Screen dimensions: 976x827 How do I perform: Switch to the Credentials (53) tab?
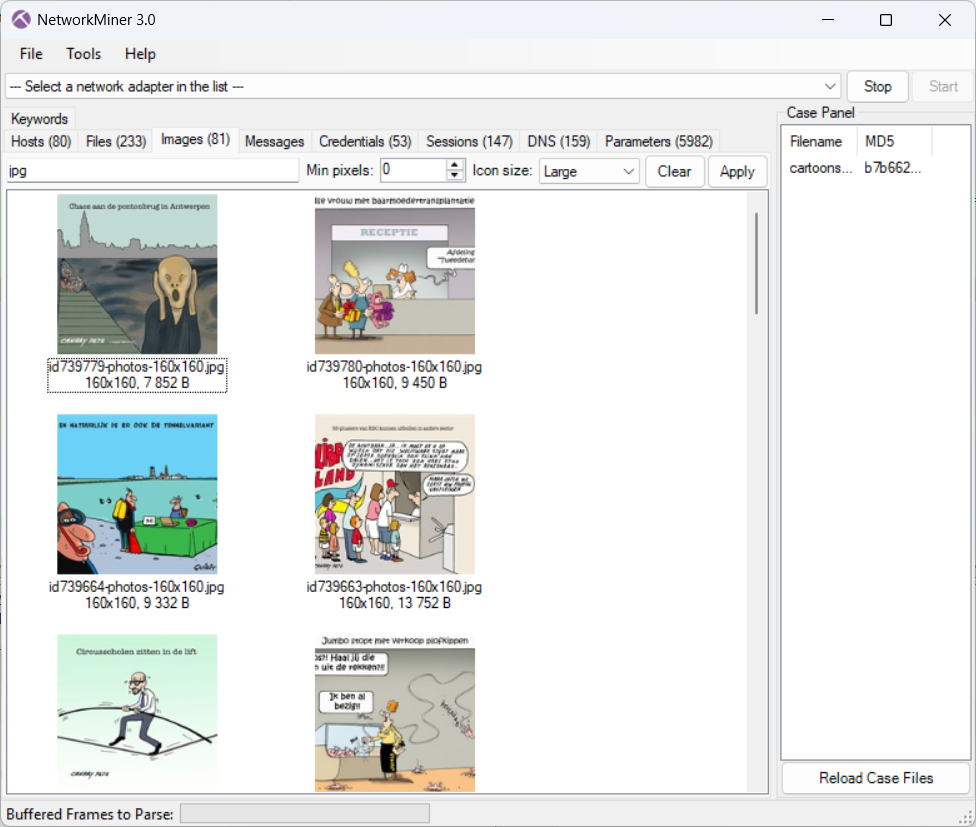coord(365,141)
